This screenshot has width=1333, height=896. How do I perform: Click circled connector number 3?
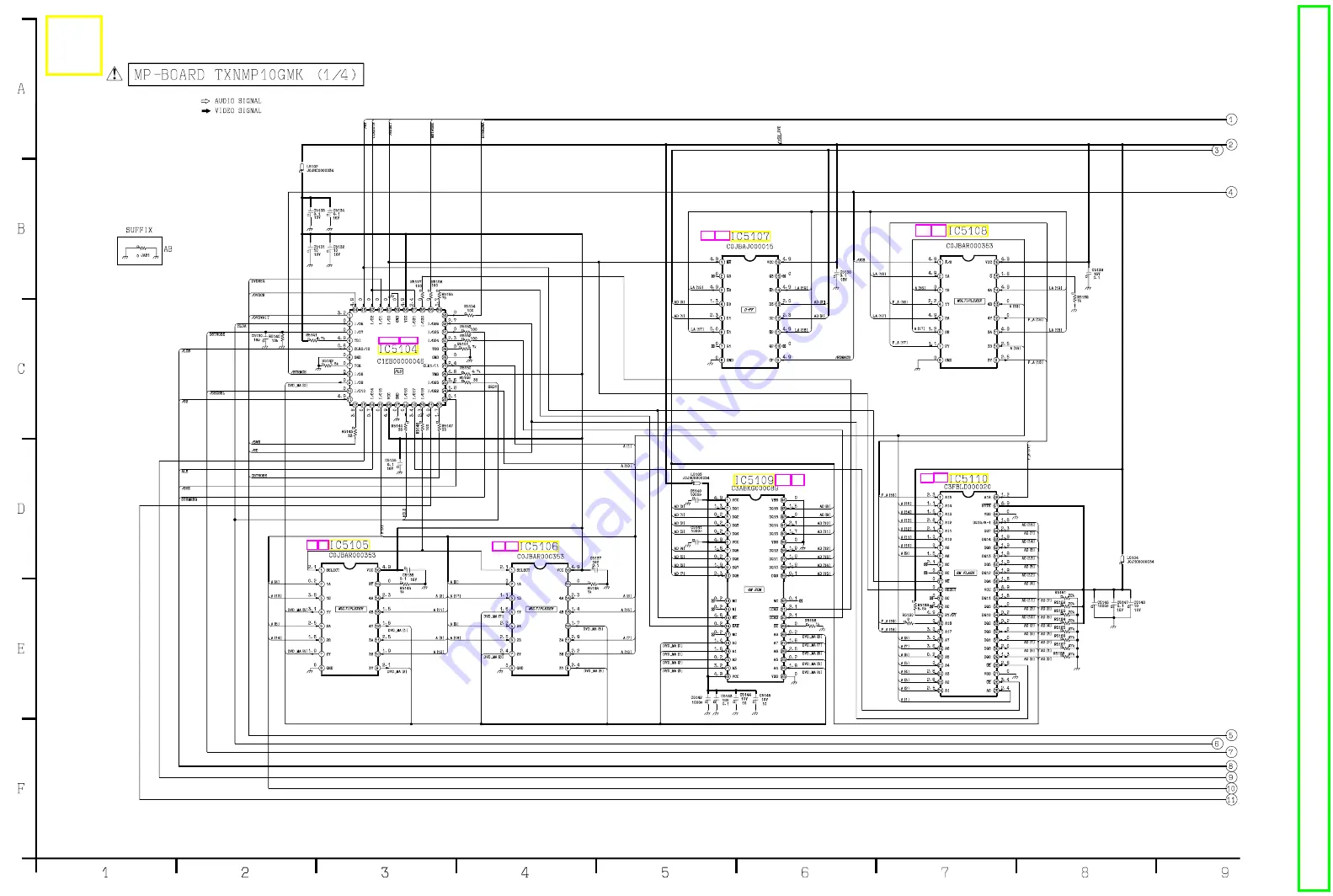click(x=1217, y=151)
